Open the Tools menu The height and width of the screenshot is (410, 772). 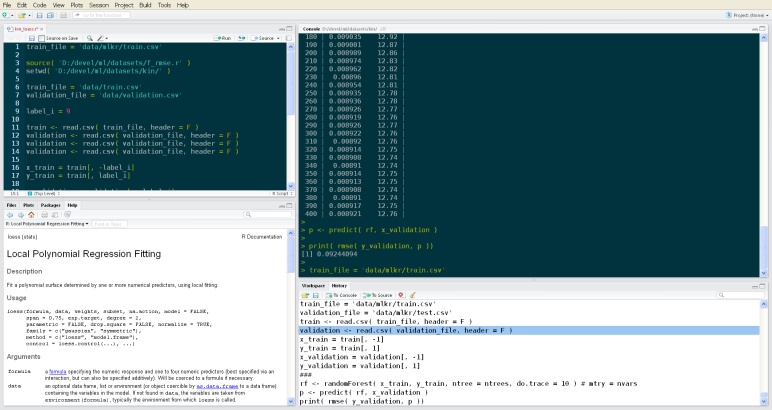(164, 5)
